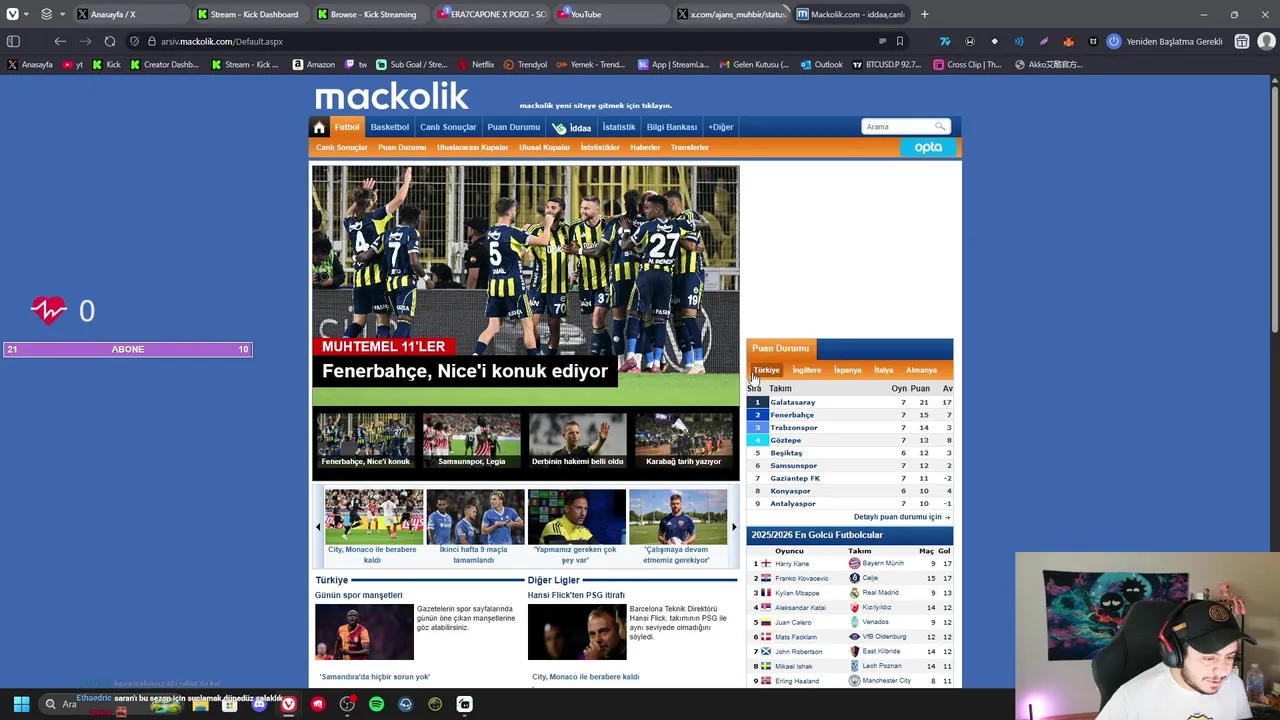
Task: Click the Vivaldi tab stack icon
Action: coord(46,14)
